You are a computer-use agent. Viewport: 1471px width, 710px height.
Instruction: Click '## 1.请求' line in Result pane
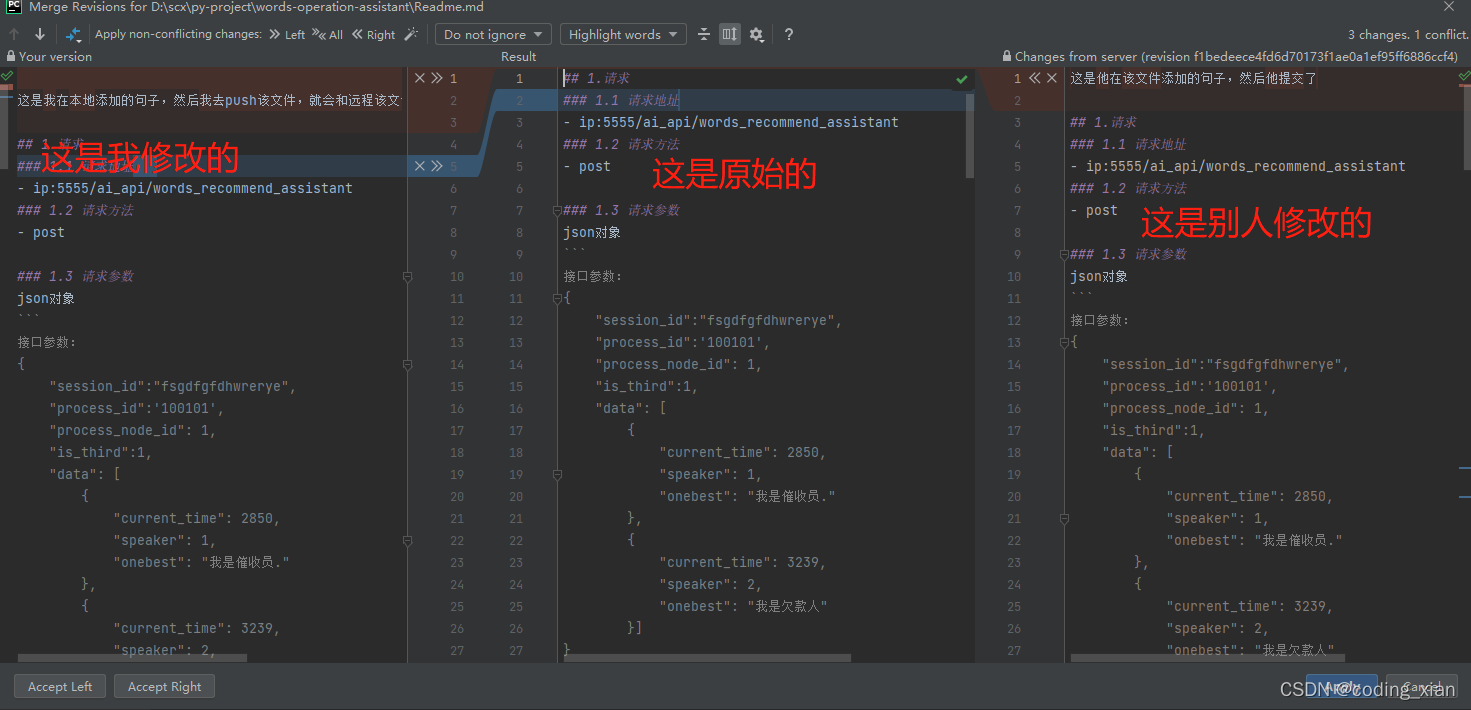click(x=597, y=78)
